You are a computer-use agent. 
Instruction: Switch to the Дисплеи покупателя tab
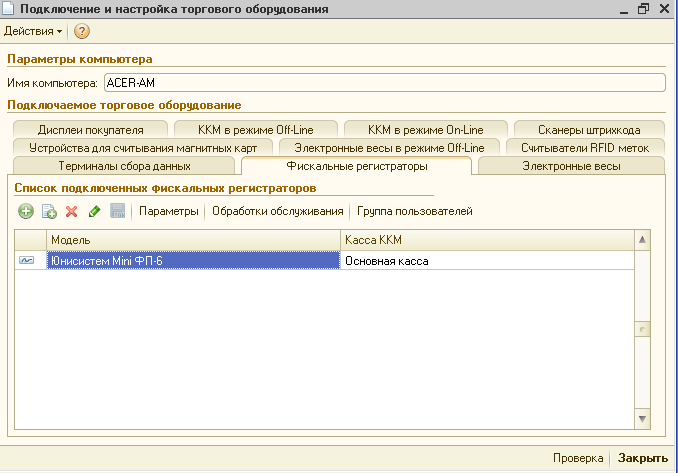(91, 129)
